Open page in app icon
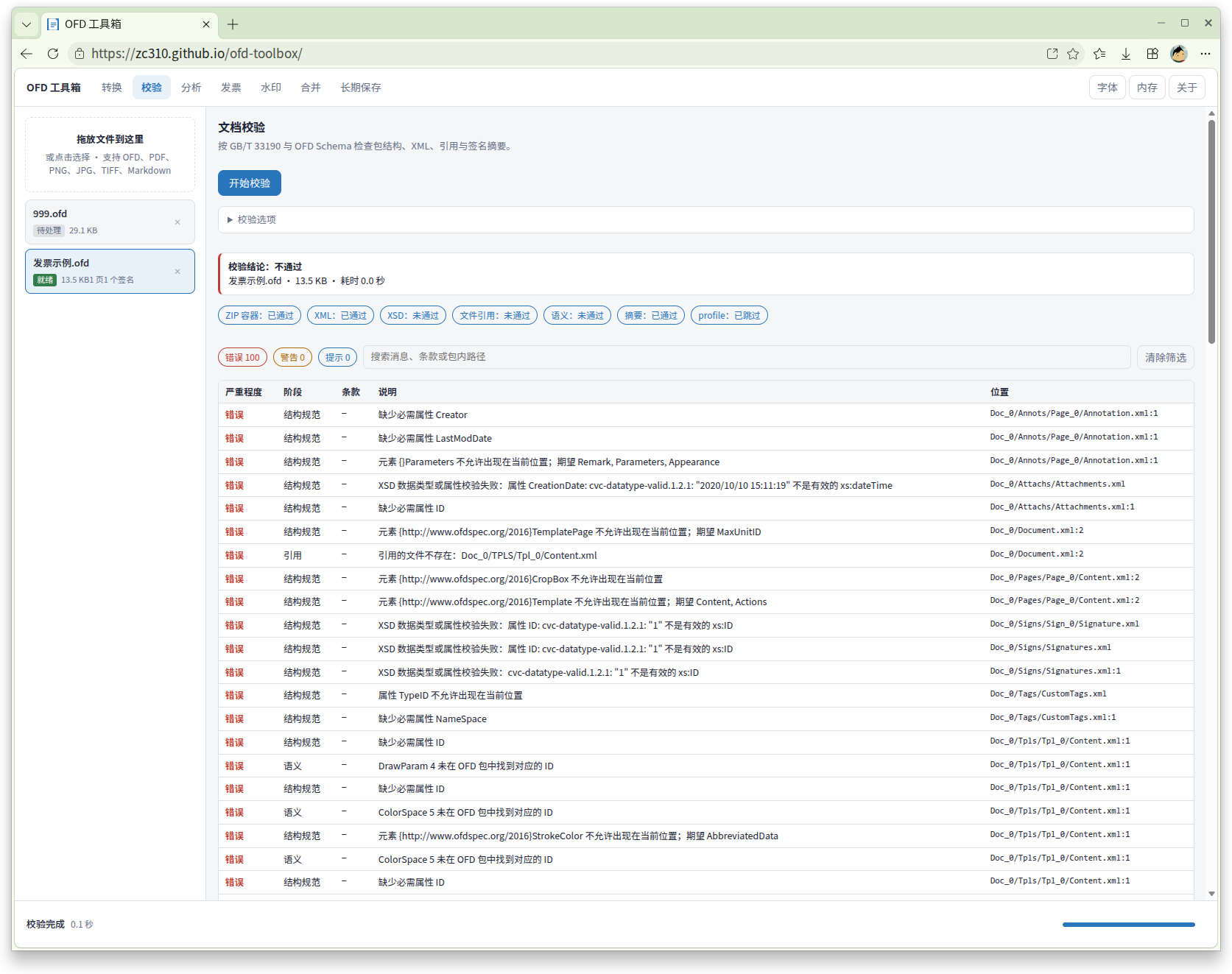The image size is (1232, 974). click(1052, 54)
